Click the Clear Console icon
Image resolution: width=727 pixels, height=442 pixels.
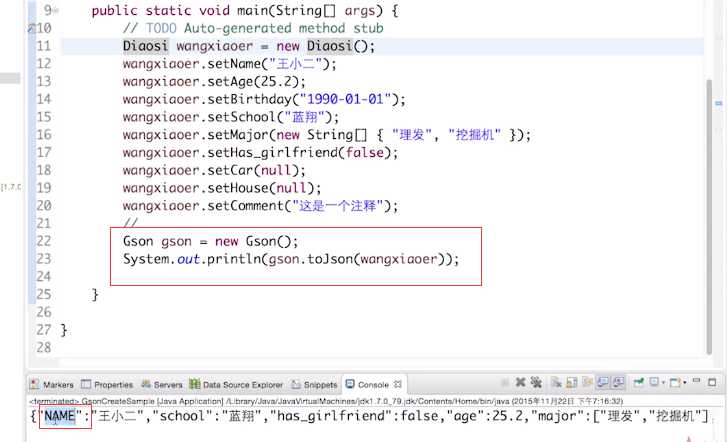click(x=556, y=383)
